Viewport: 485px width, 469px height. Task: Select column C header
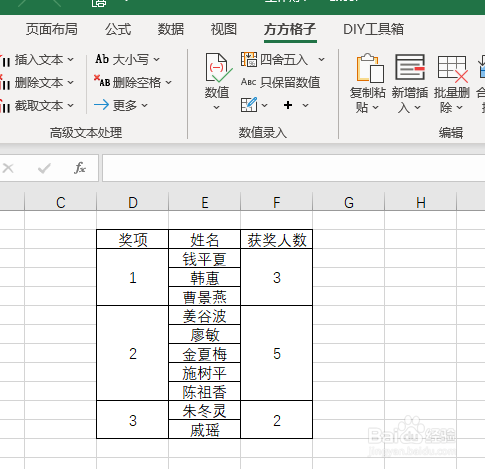pyautogui.click(x=60, y=202)
